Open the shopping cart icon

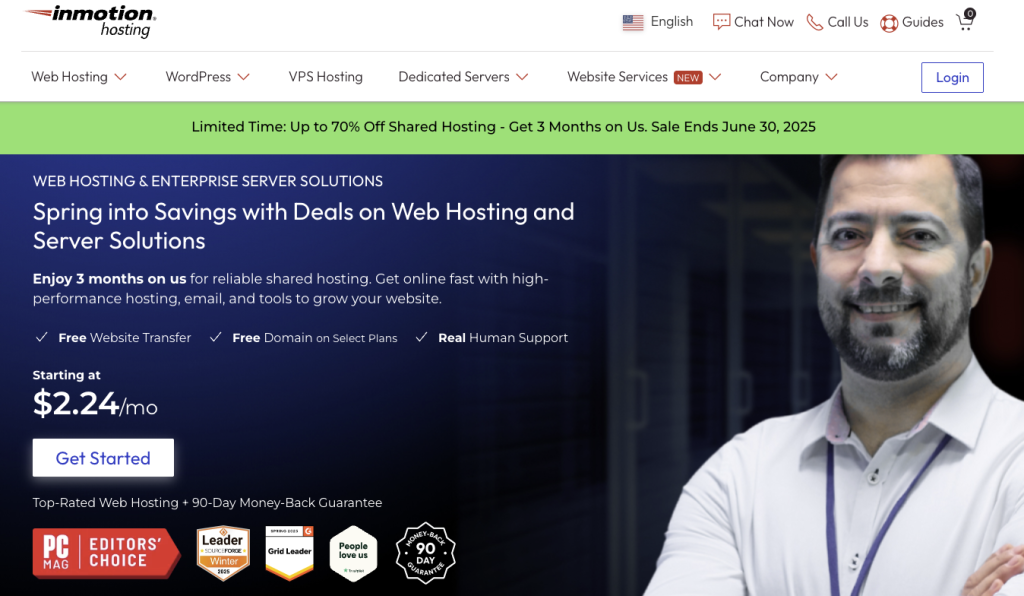pyautogui.click(x=966, y=21)
